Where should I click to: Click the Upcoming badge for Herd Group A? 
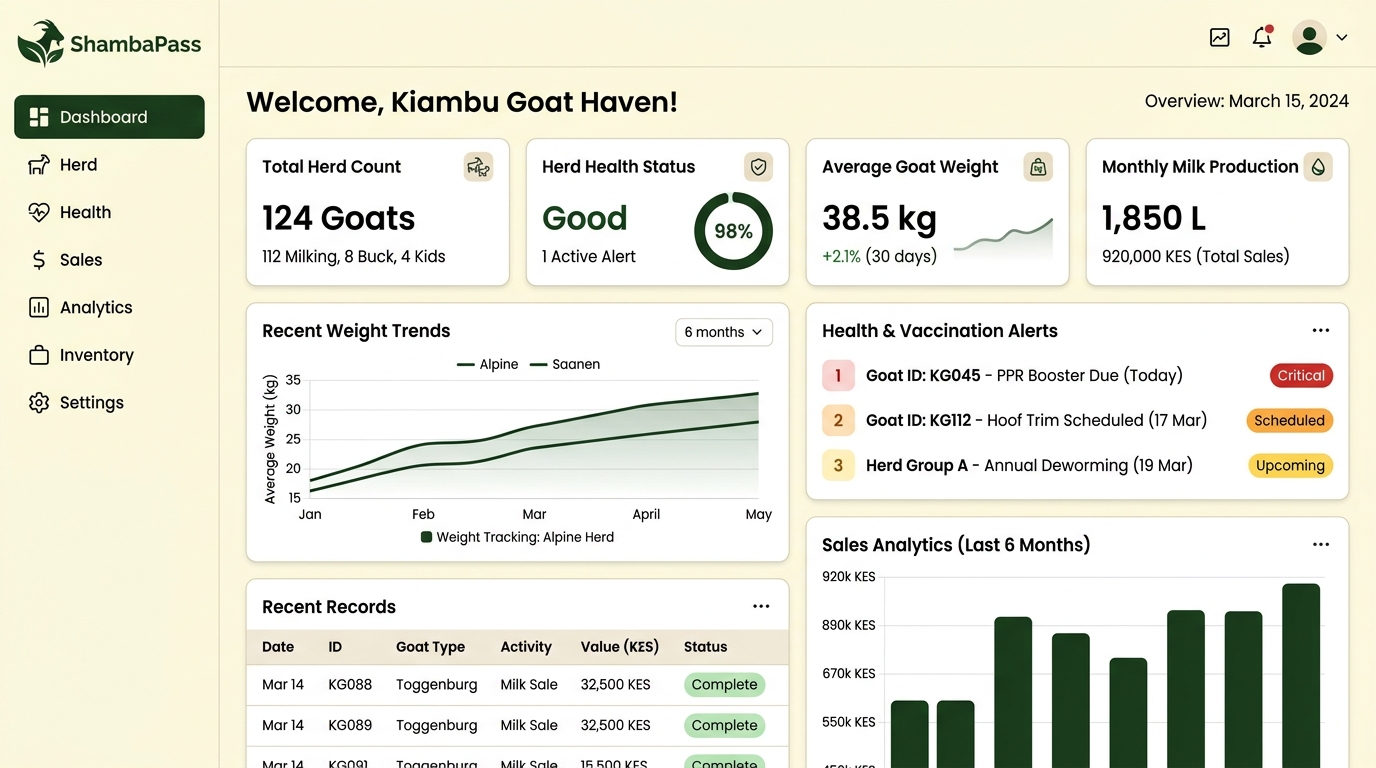(x=1290, y=466)
